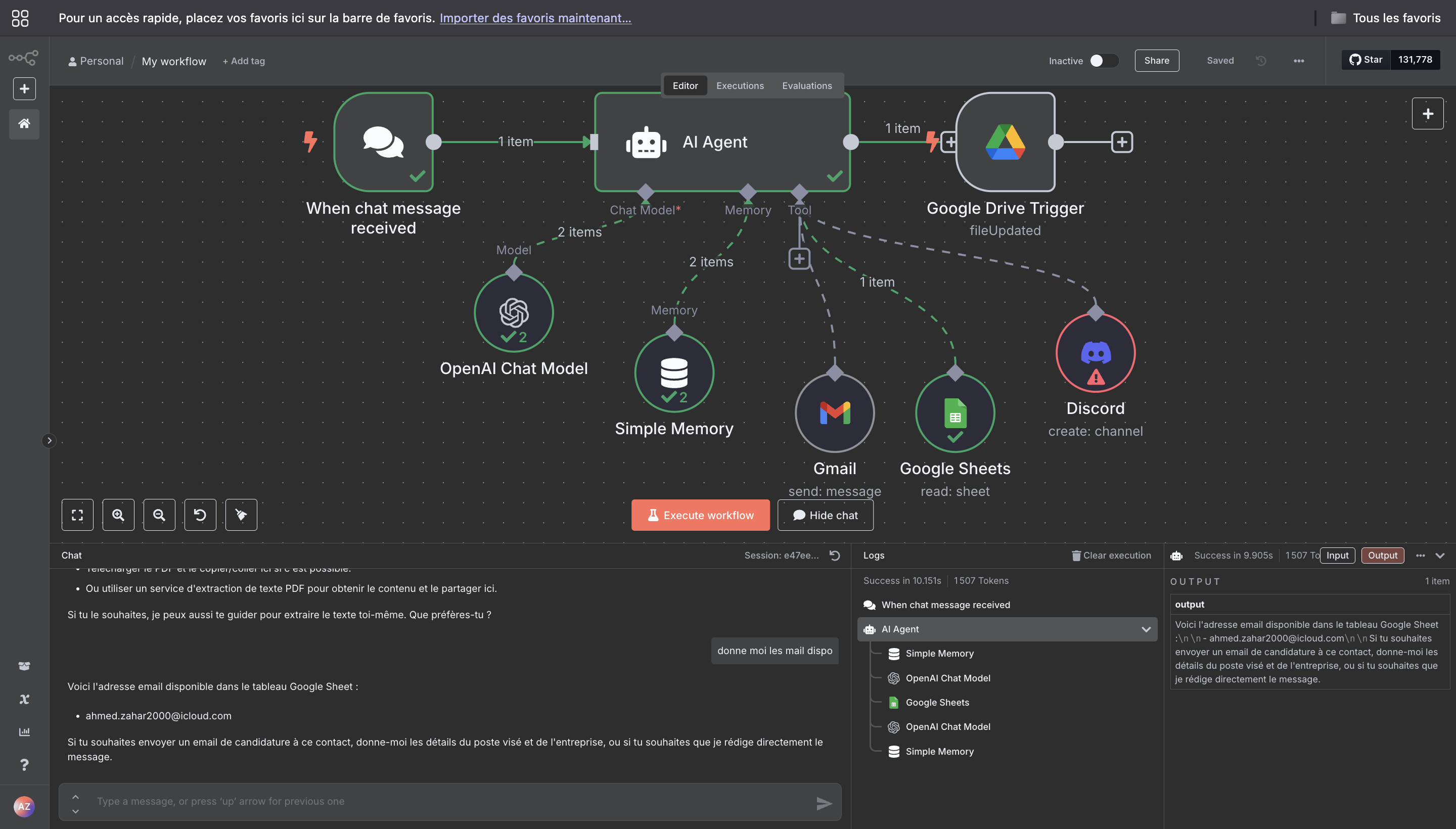Select the Google Drive Trigger node

click(1005, 142)
